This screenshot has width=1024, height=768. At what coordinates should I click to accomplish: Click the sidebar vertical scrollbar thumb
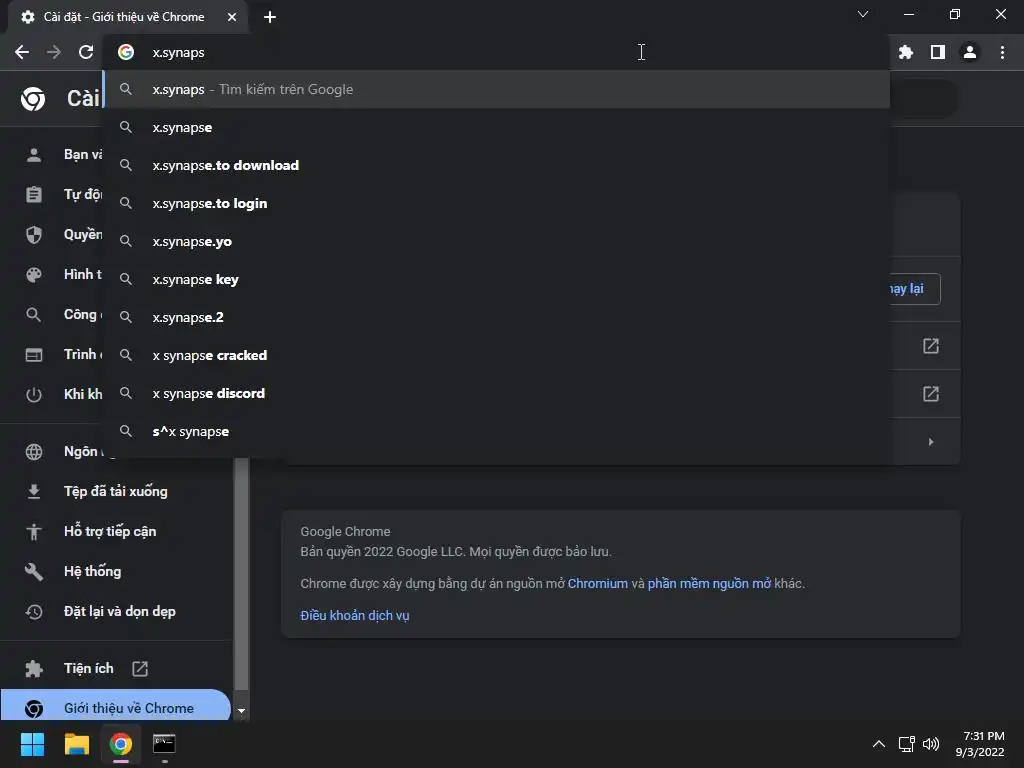242,573
